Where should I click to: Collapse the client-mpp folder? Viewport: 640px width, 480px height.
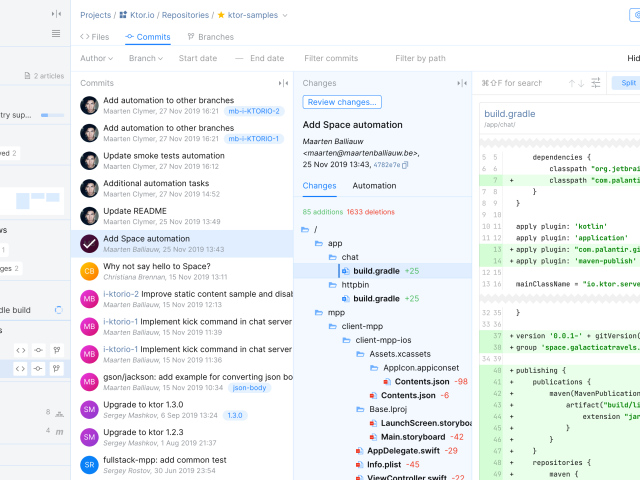pyautogui.click(x=333, y=327)
